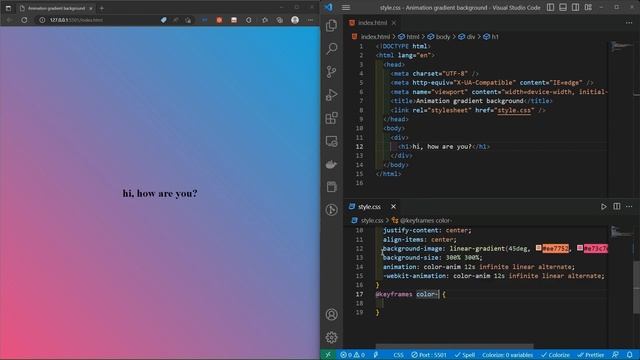Click the style.css vertical scrollbar

click(x=636, y=287)
